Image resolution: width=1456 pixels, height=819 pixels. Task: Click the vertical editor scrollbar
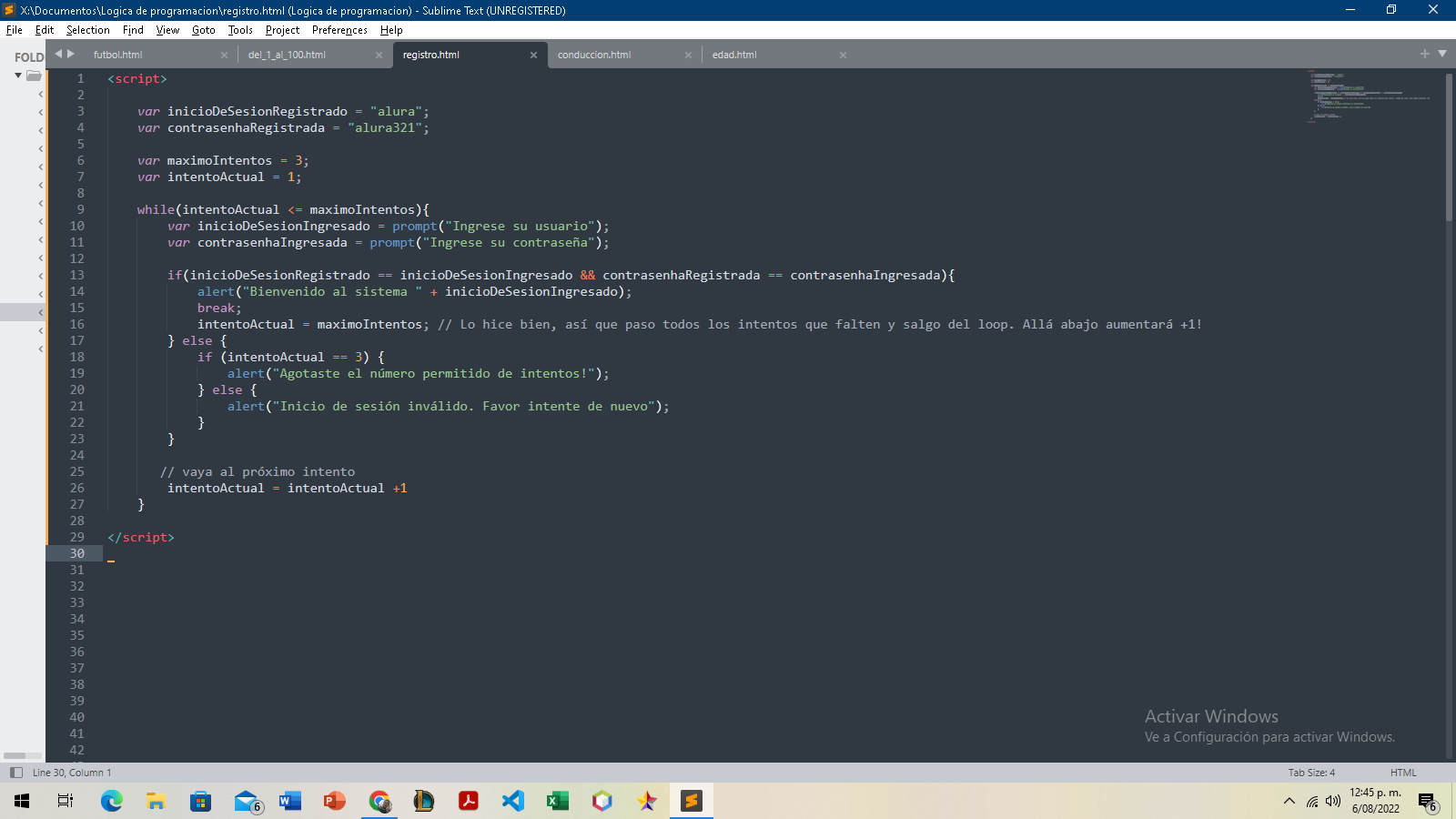[1449, 146]
